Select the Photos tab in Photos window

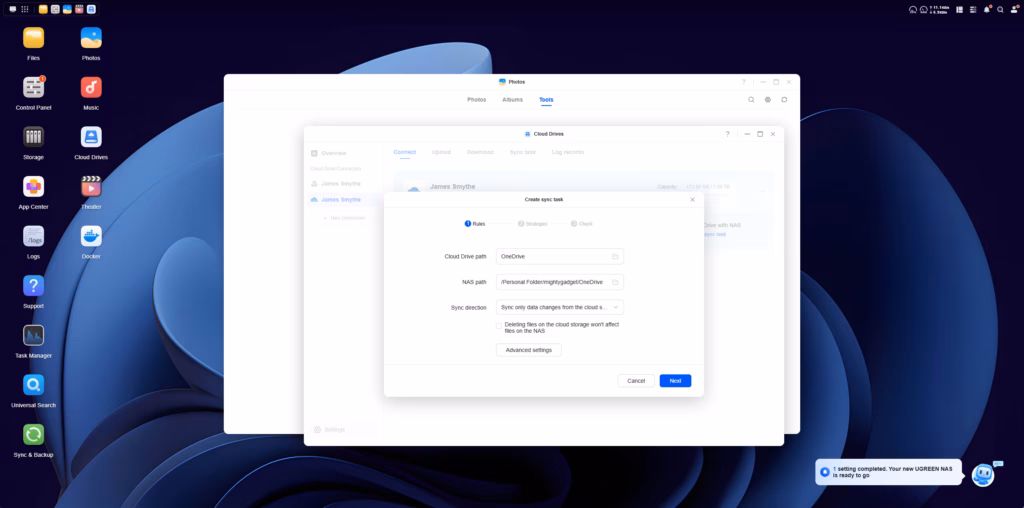click(x=477, y=100)
